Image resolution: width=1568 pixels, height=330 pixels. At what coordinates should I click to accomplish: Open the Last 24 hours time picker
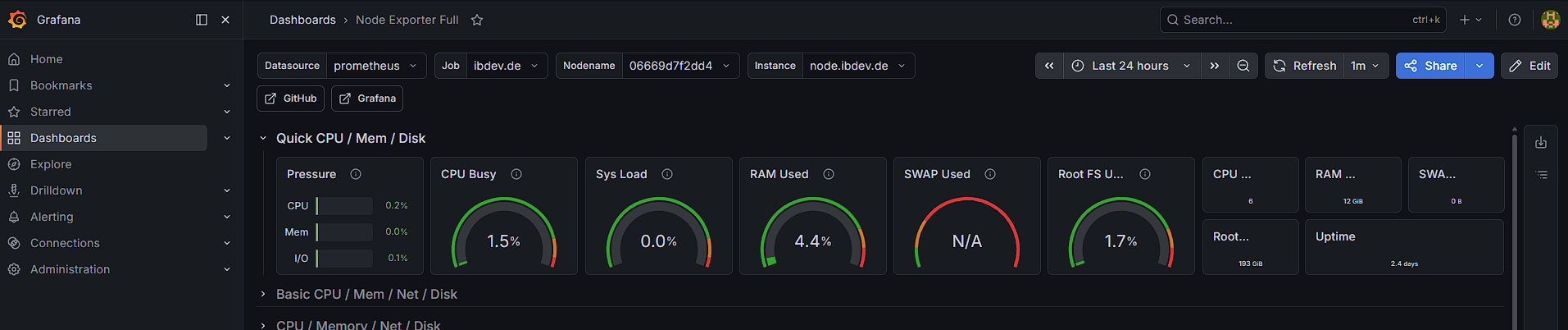[1131, 66]
